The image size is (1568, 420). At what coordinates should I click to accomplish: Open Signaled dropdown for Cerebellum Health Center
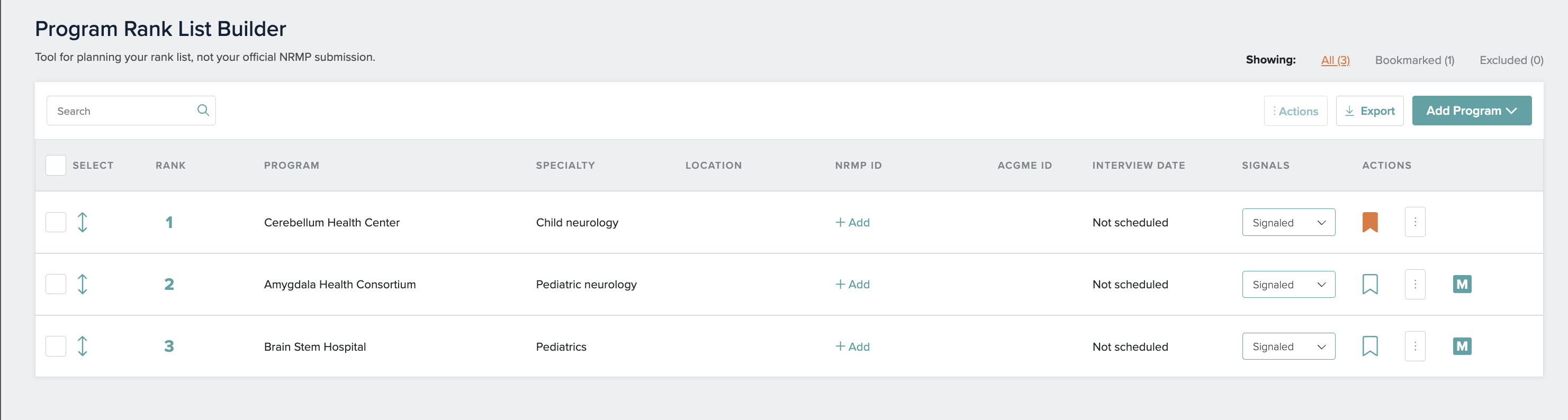[1288, 223]
